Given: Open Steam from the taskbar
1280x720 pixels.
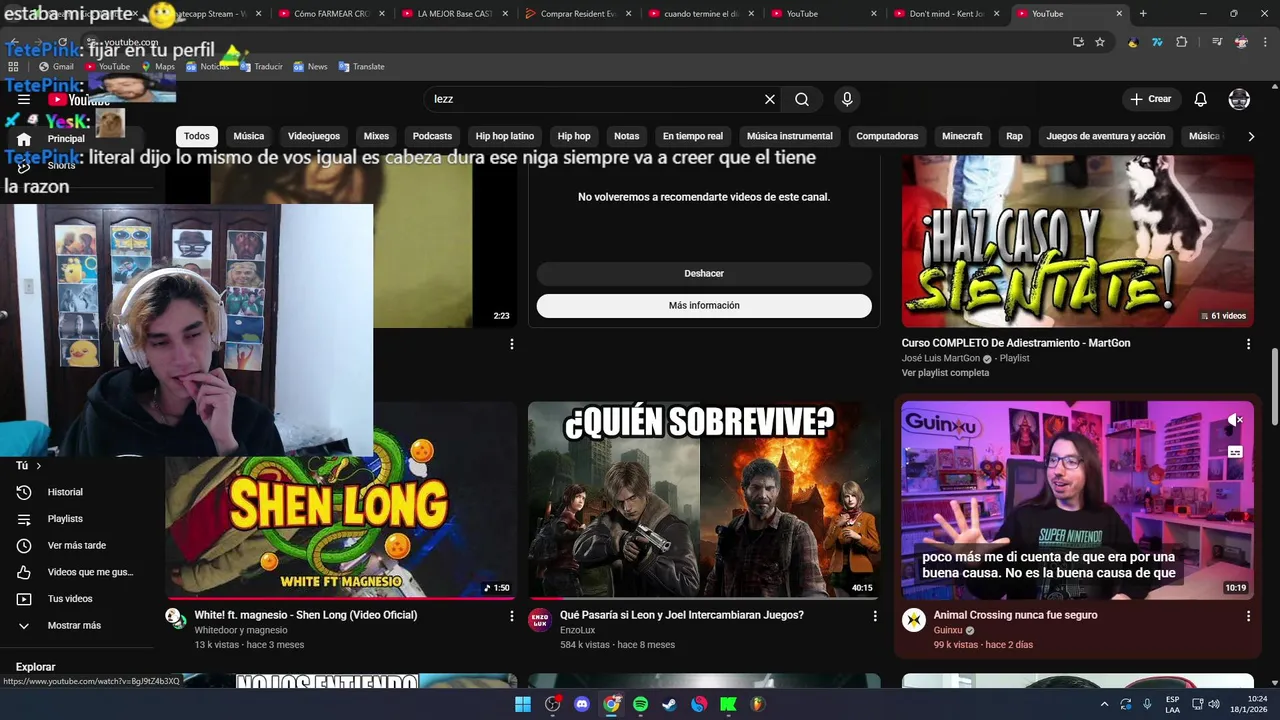Looking at the screenshot, I should 669,704.
